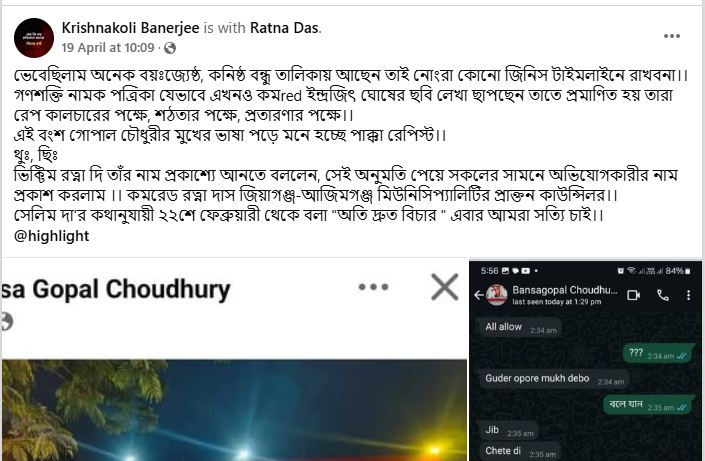
Task: Click the Bansagopal Choudhu... chat title
Action: tap(565, 290)
